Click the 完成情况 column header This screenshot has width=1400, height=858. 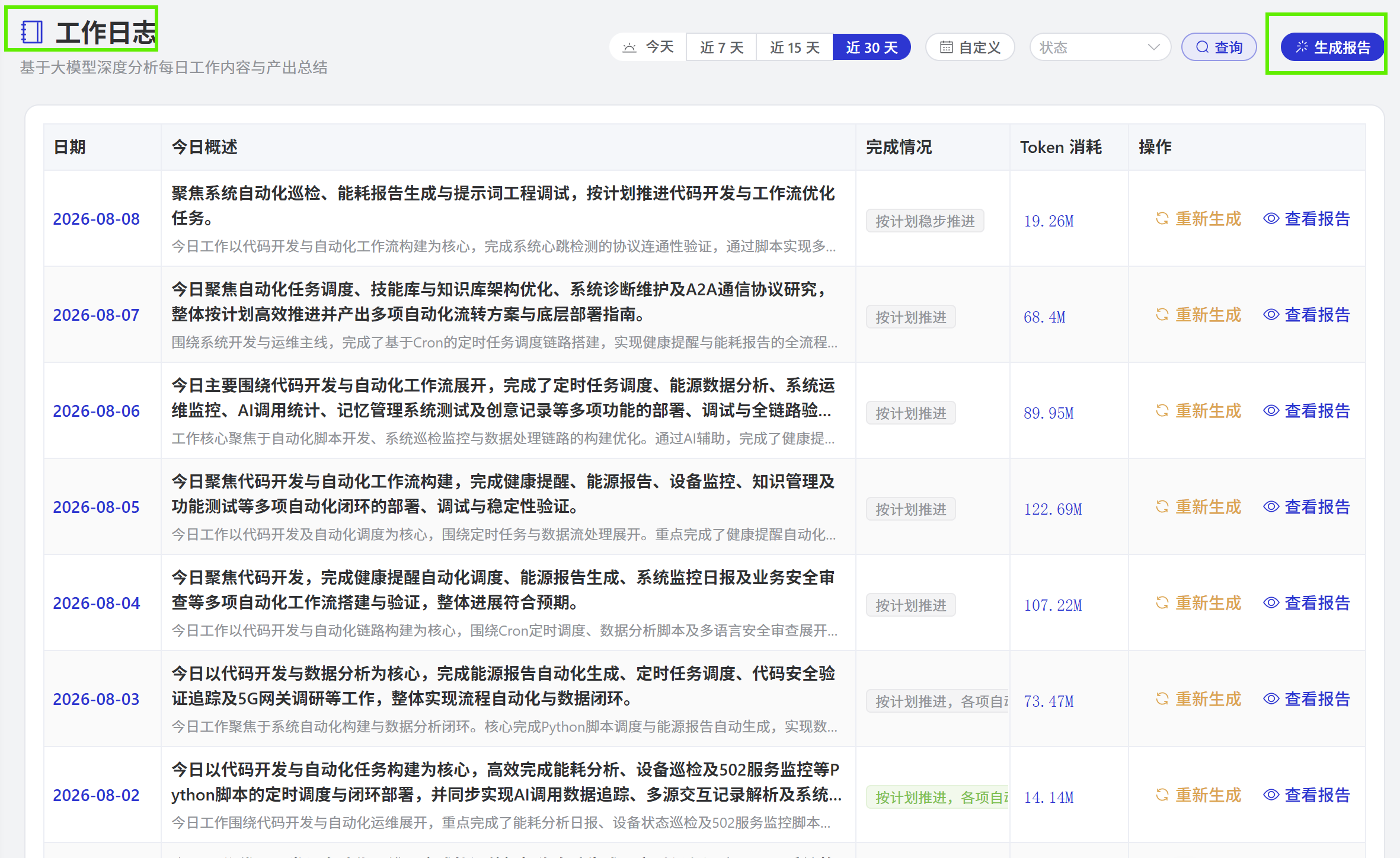click(933, 147)
